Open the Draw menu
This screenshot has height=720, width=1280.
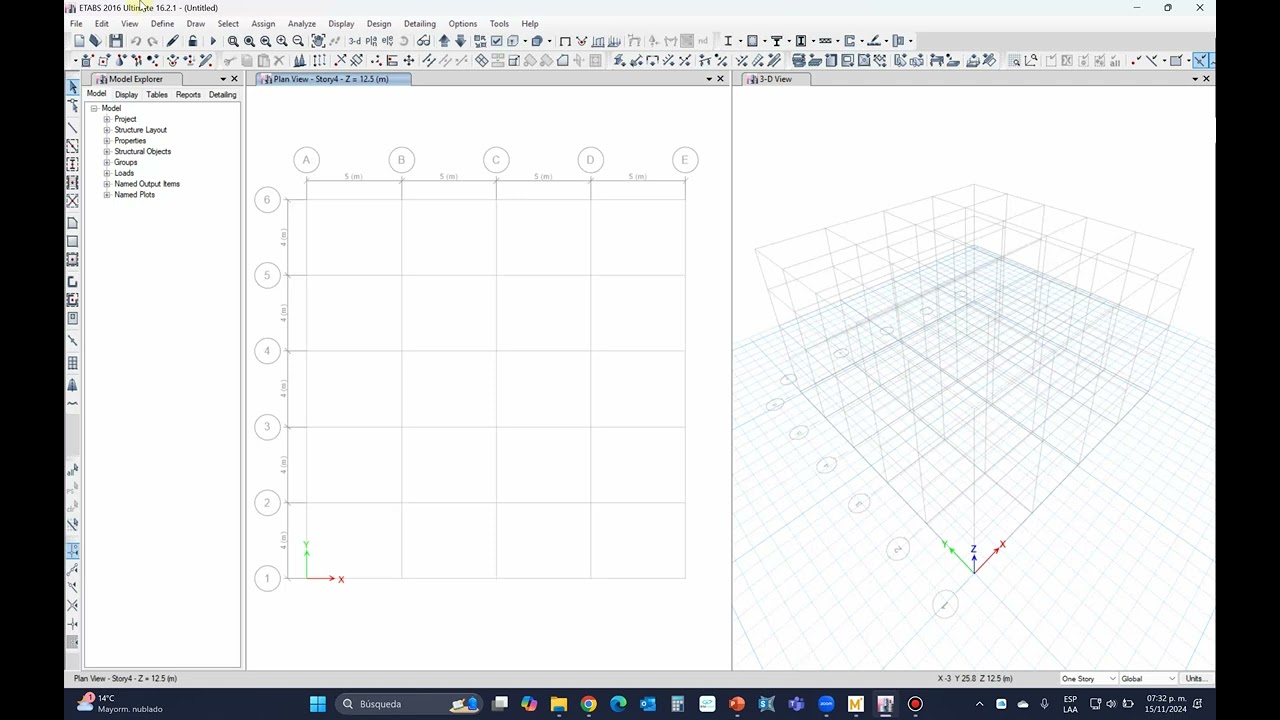[x=196, y=24]
